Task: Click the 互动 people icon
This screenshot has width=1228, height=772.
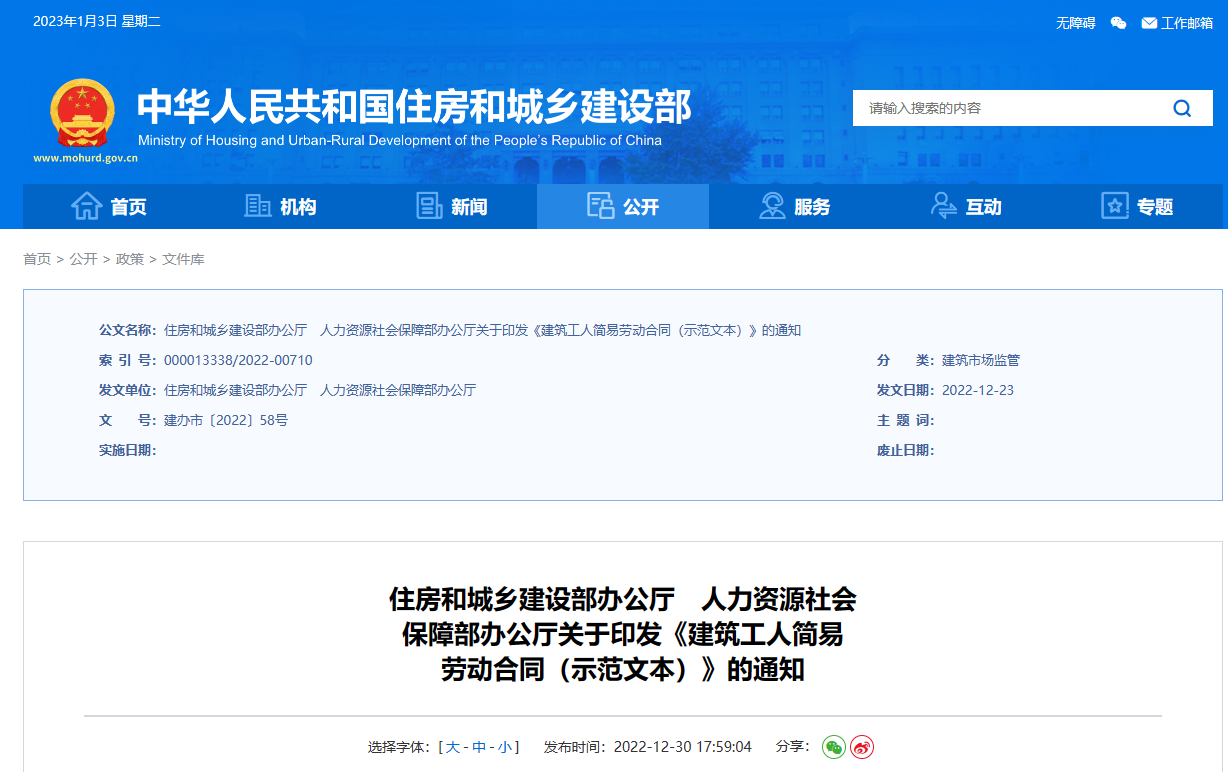Action: tap(943, 206)
